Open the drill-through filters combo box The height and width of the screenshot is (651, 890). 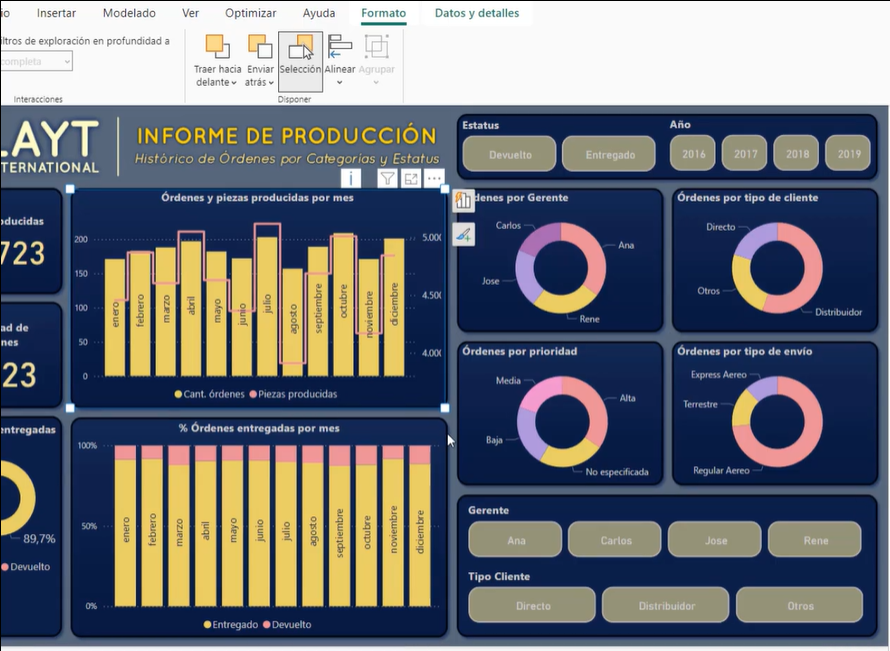click(x=36, y=62)
